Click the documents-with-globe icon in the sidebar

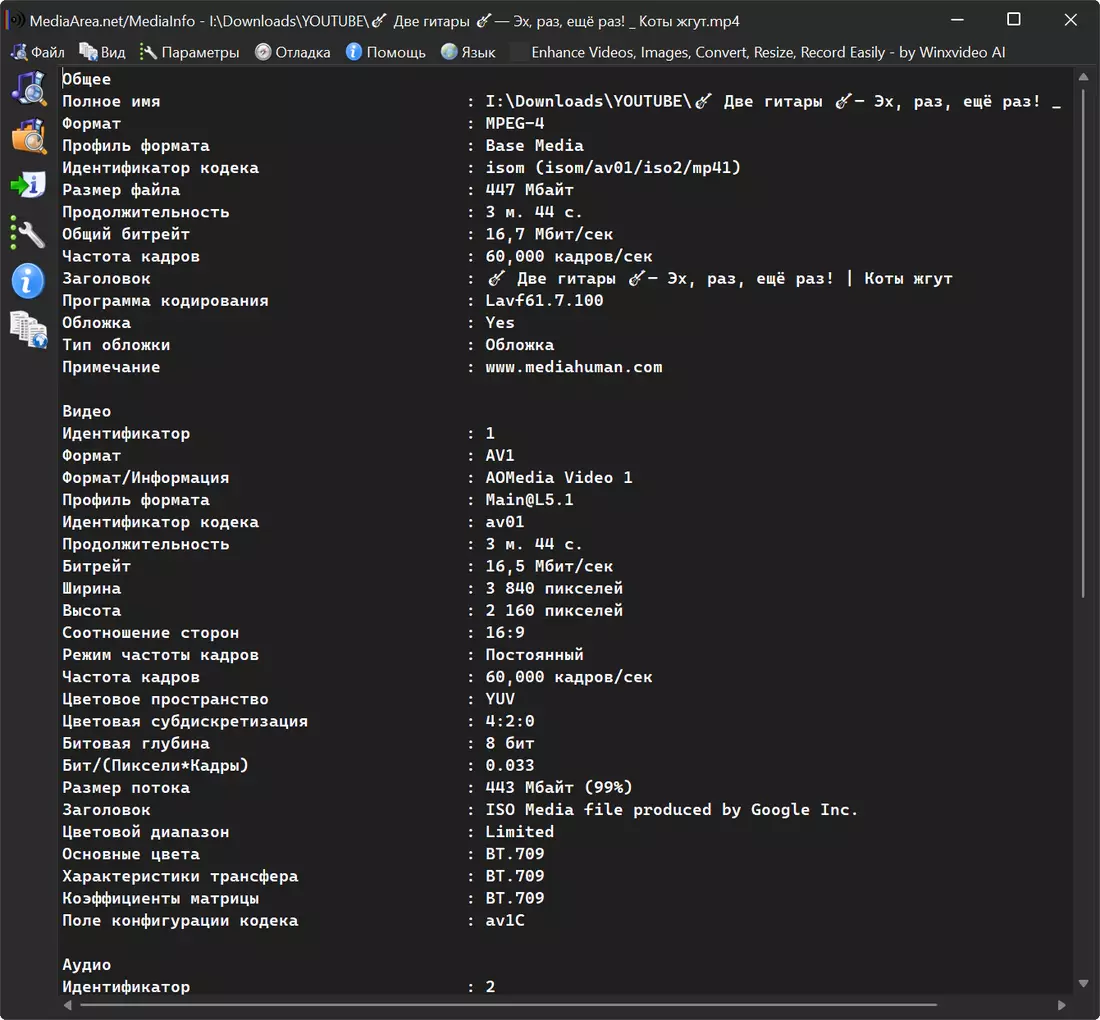pyautogui.click(x=29, y=330)
